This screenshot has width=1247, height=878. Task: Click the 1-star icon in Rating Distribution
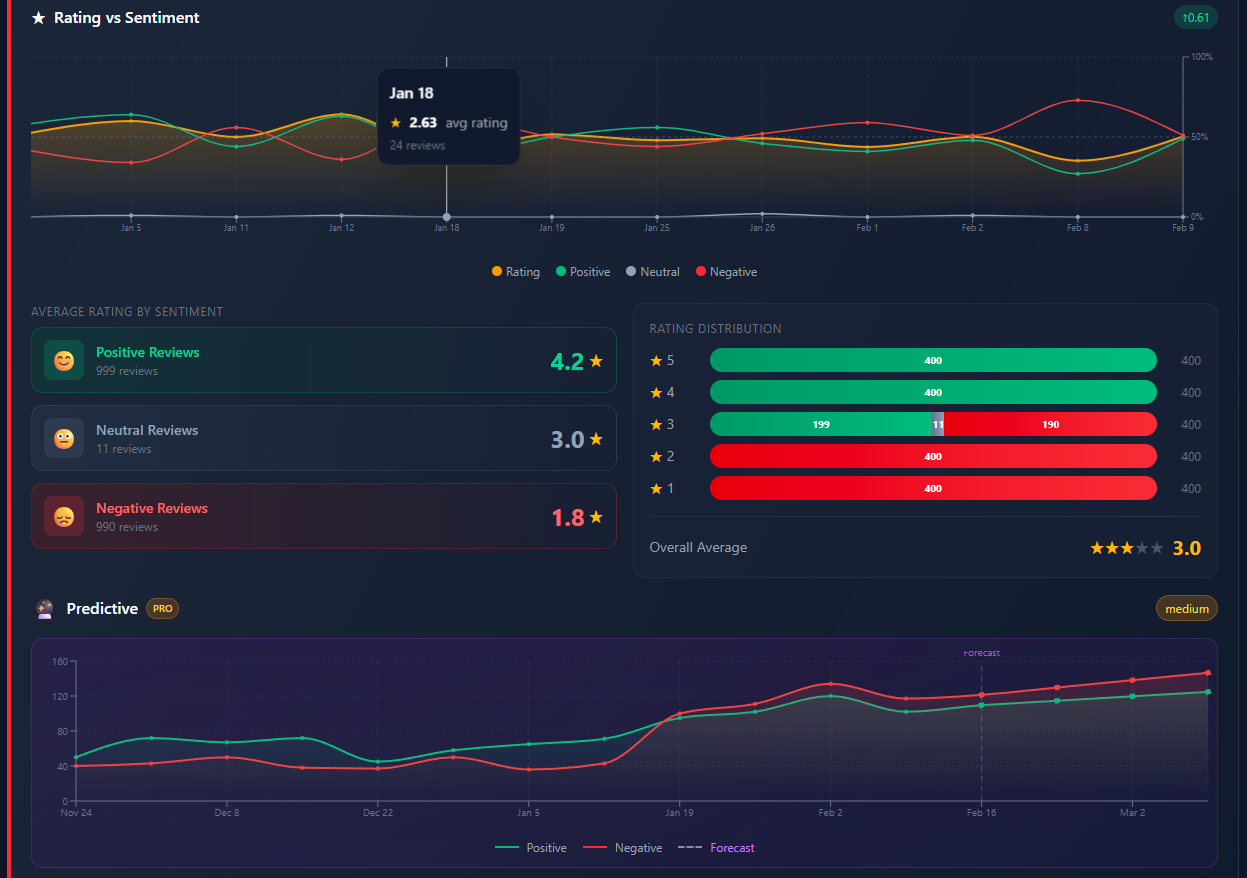point(657,488)
